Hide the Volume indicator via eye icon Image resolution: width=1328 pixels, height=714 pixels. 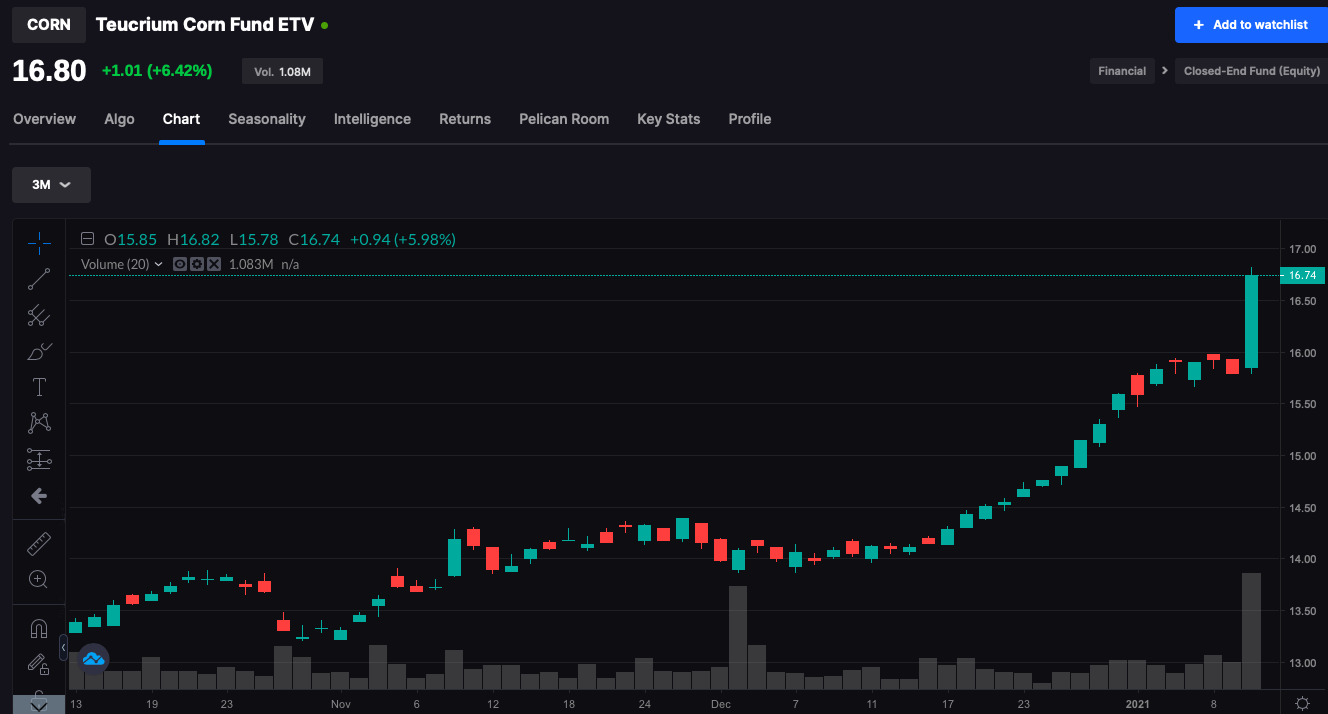[180, 264]
